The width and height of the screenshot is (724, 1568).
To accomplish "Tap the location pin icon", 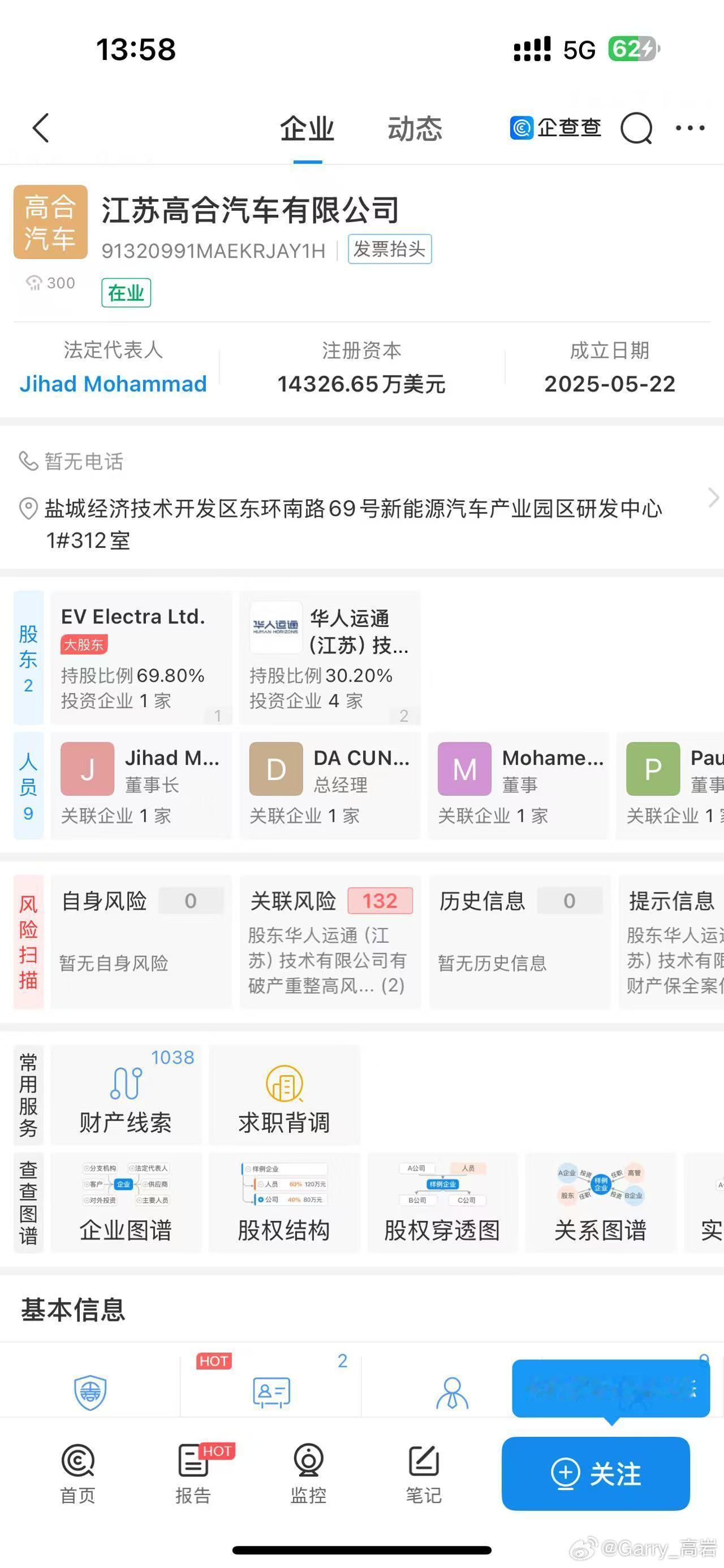I will click(x=28, y=508).
